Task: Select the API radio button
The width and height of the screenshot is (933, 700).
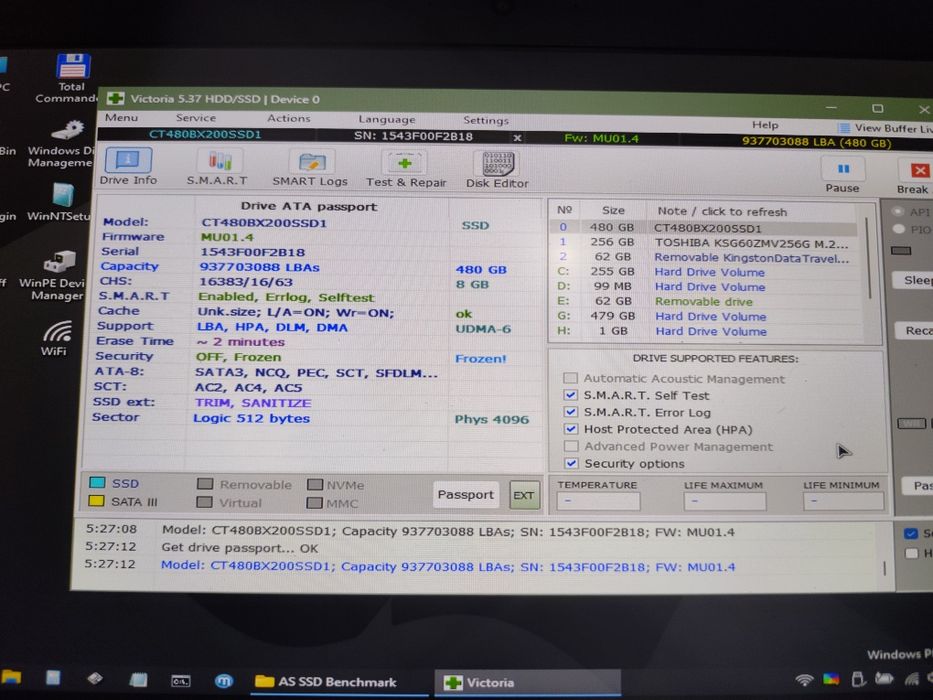Action: click(897, 211)
